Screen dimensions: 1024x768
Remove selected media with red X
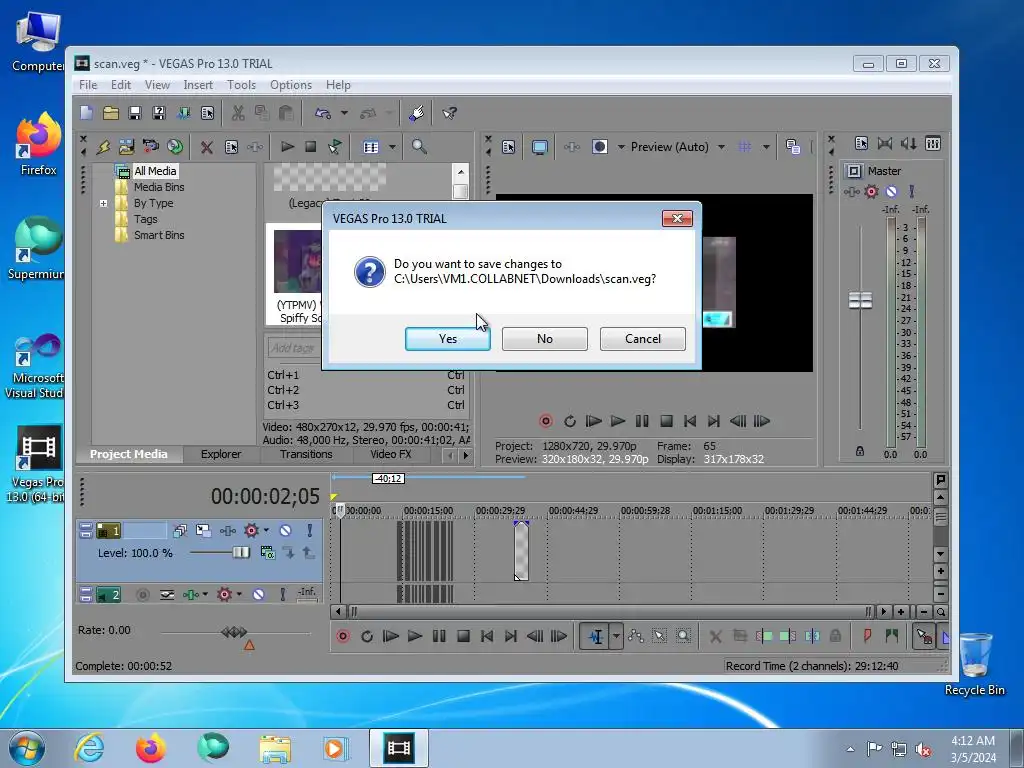pyautogui.click(x=206, y=147)
